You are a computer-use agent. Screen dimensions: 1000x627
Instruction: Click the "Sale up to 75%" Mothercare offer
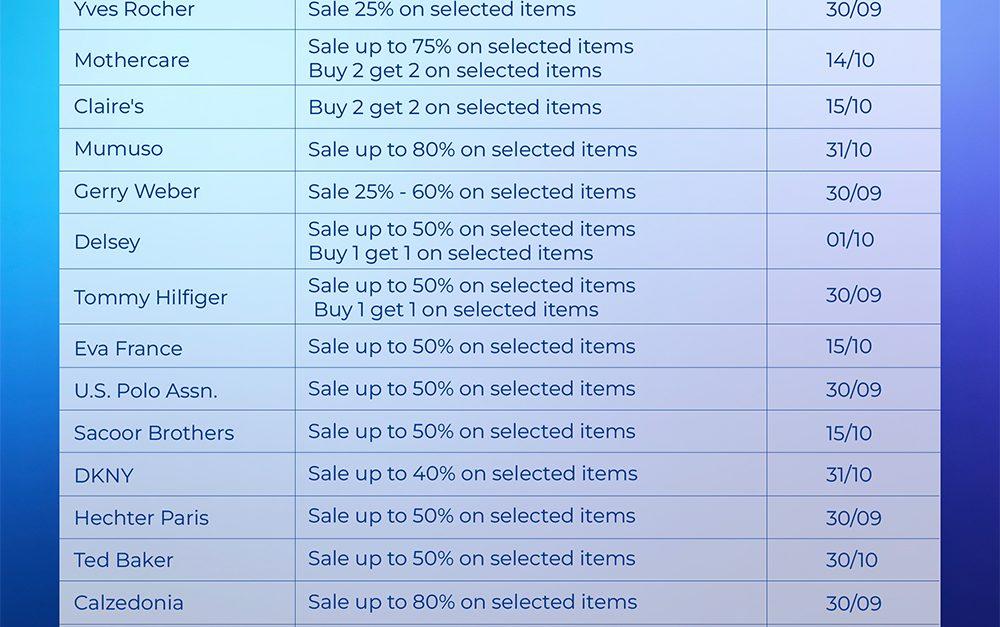click(470, 46)
